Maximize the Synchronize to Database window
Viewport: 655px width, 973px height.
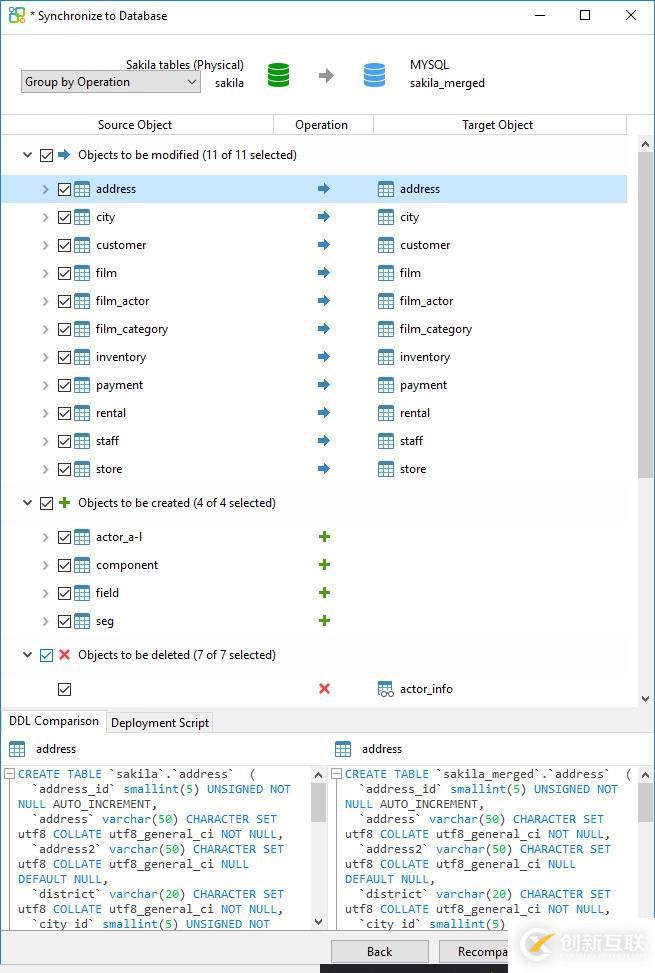coord(584,16)
